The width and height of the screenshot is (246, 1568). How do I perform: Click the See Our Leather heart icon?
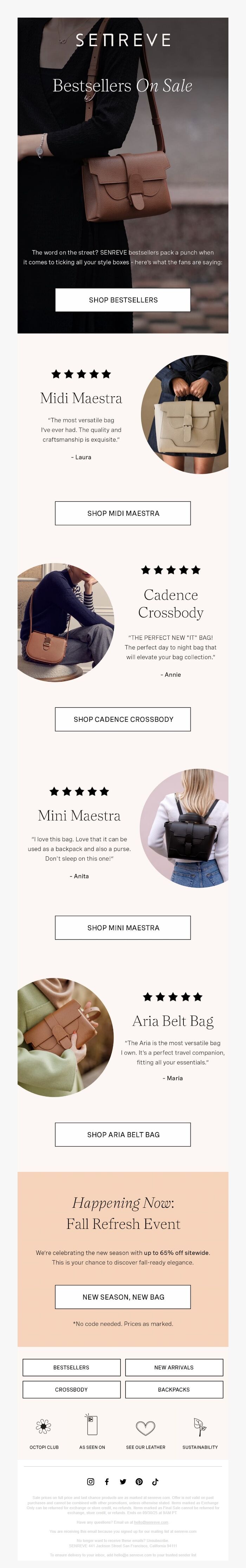(x=145, y=1428)
